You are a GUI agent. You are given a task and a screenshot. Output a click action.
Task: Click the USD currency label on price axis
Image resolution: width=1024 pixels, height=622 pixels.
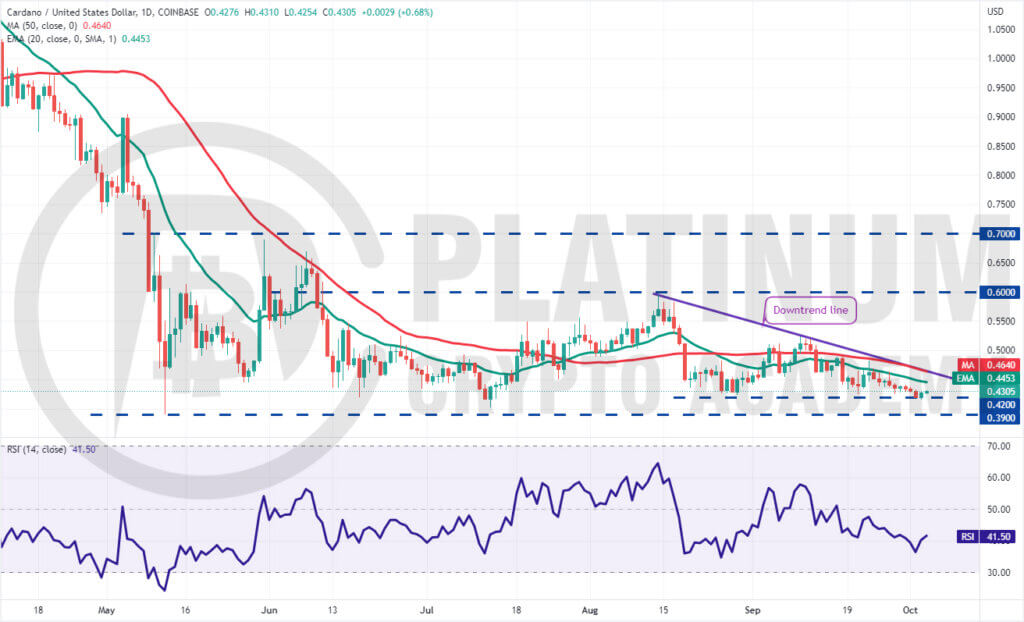(995, 12)
